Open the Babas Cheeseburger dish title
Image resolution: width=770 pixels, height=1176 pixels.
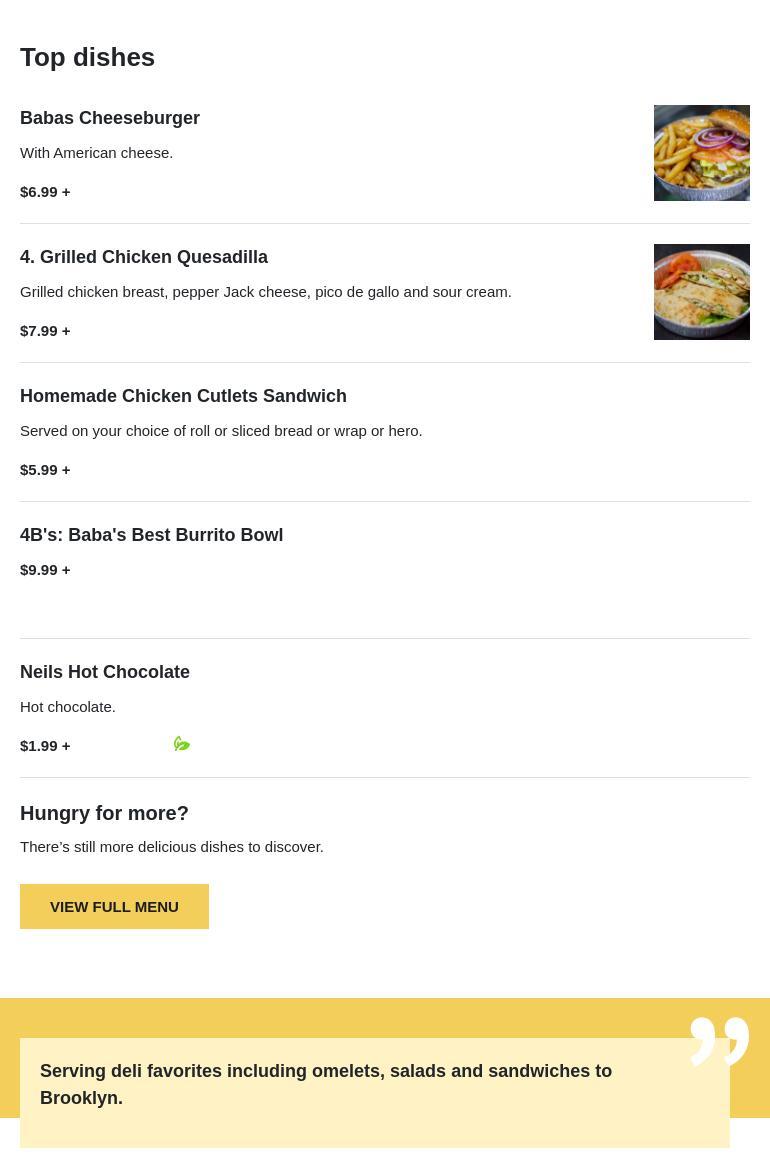[x=110, y=118]
